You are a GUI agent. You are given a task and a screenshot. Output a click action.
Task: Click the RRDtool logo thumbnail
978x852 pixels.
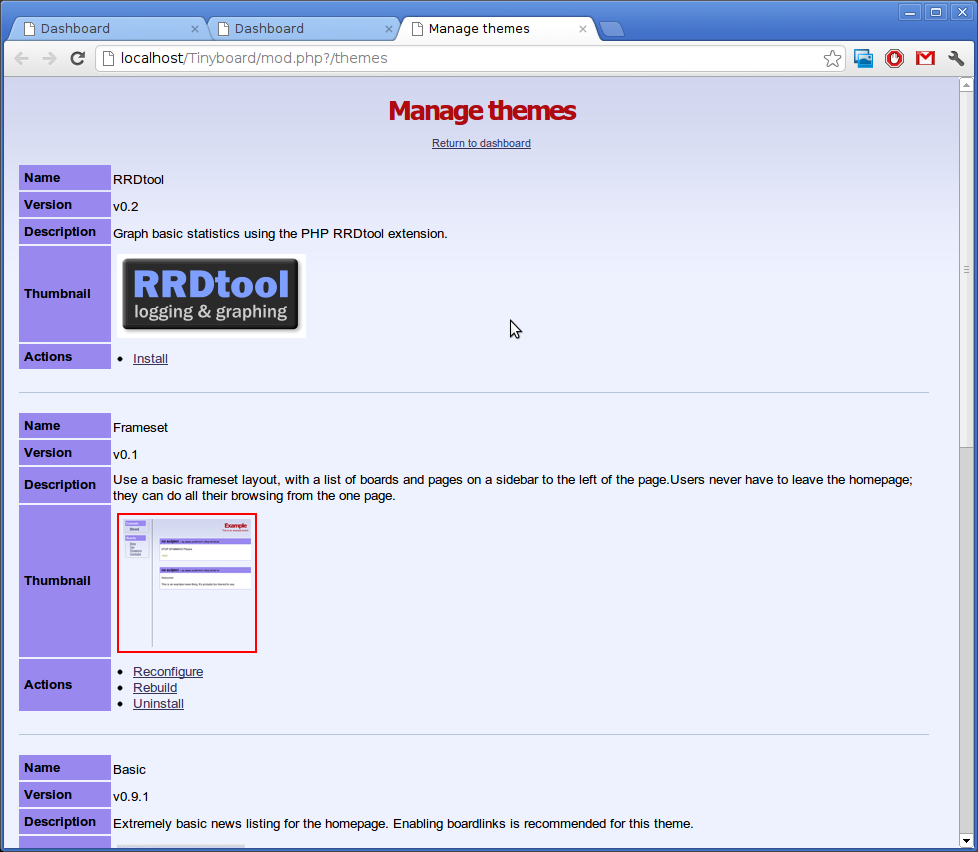(211, 296)
